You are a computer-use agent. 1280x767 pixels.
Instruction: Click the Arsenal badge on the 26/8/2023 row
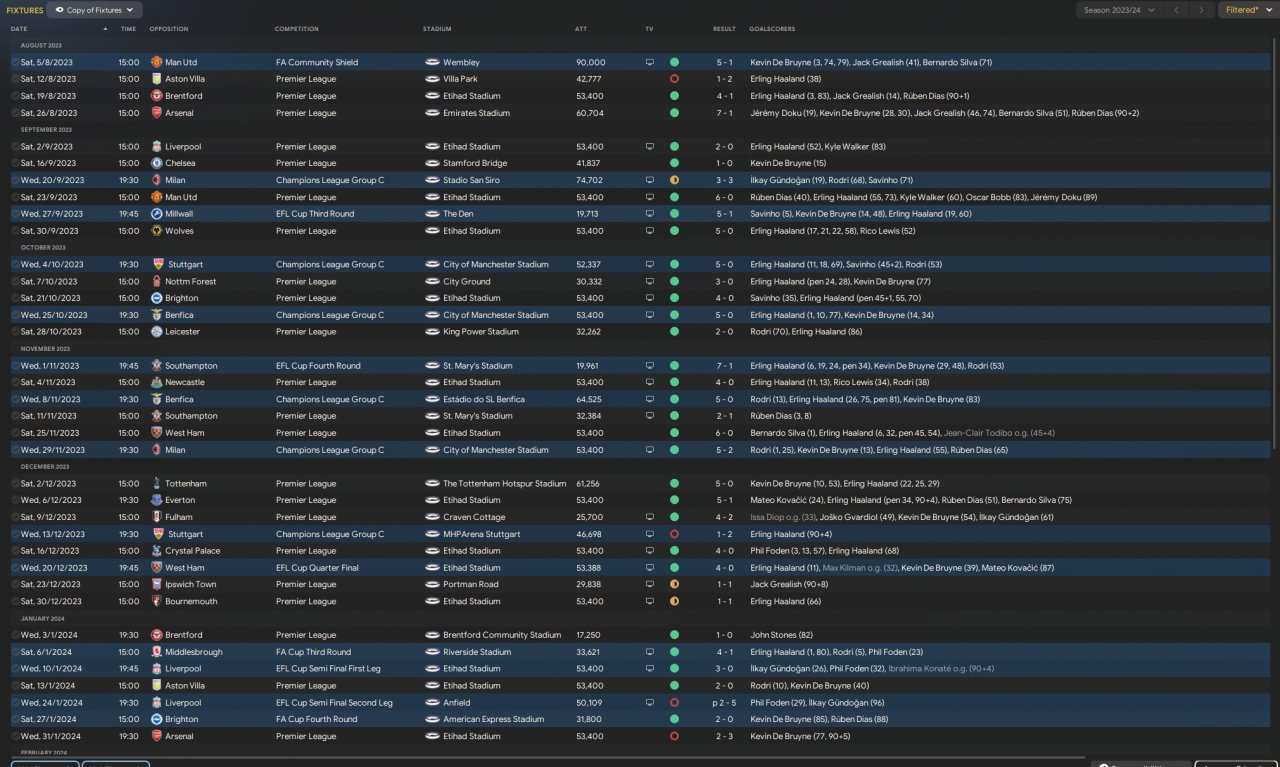point(156,113)
